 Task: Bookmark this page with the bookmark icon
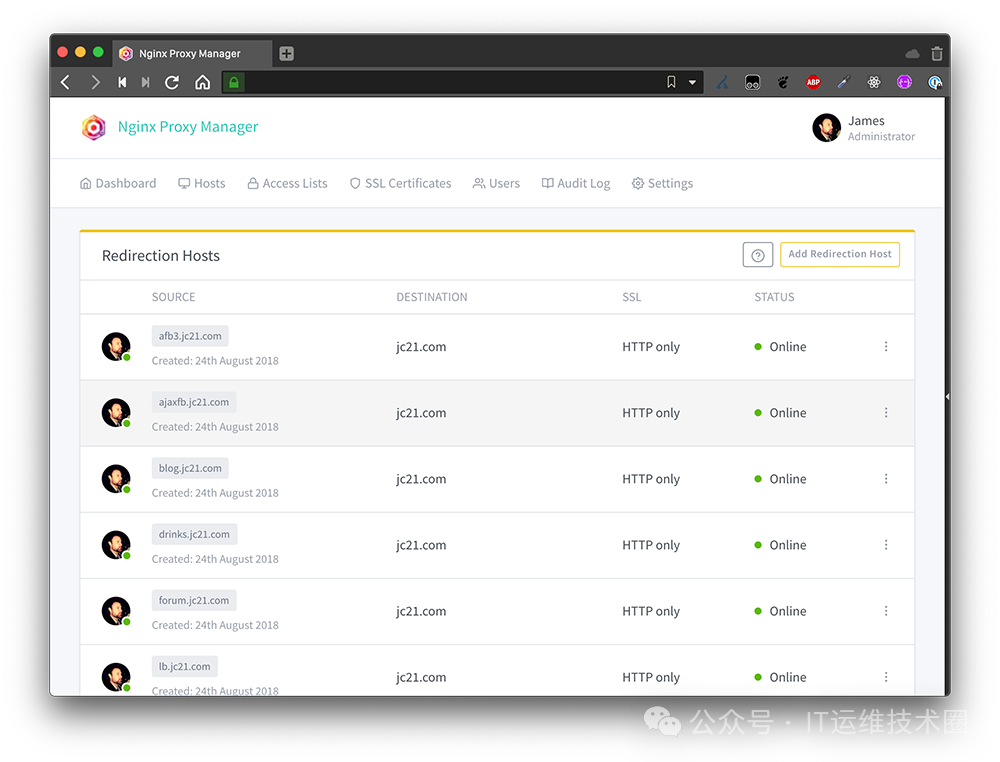(671, 82)
